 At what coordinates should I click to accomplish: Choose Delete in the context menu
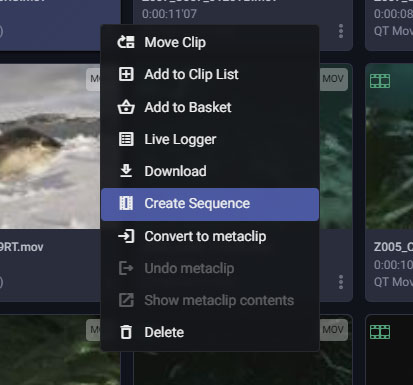pyautogui.click(x=210, y=332)
